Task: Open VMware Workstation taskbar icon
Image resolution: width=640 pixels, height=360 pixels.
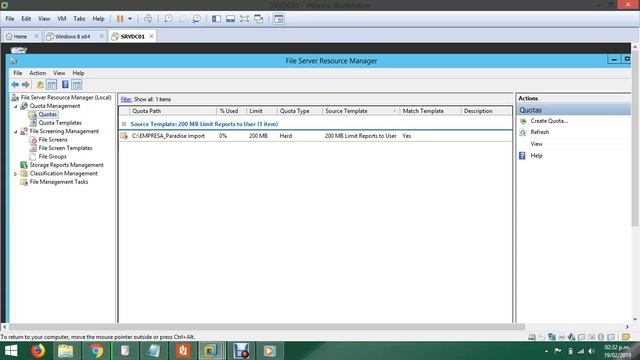Action: click(211, 351)
